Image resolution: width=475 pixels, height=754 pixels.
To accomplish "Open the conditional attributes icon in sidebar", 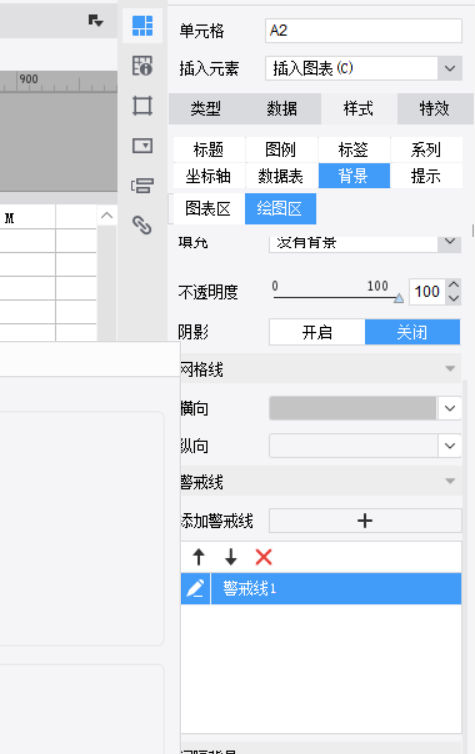I will coord(142,185).
